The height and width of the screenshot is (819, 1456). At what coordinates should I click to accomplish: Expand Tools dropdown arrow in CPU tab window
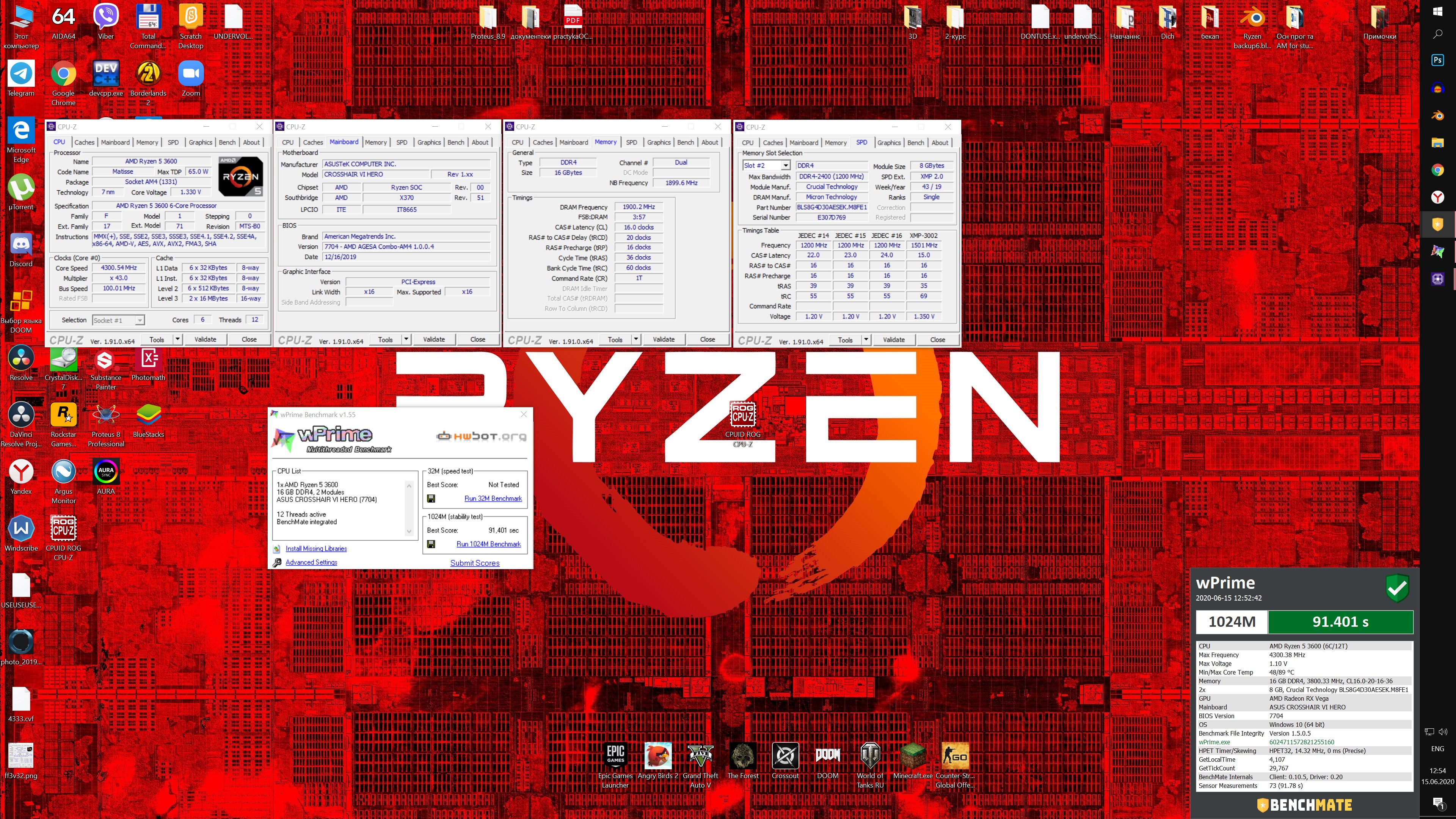click(x=177, y=339)
